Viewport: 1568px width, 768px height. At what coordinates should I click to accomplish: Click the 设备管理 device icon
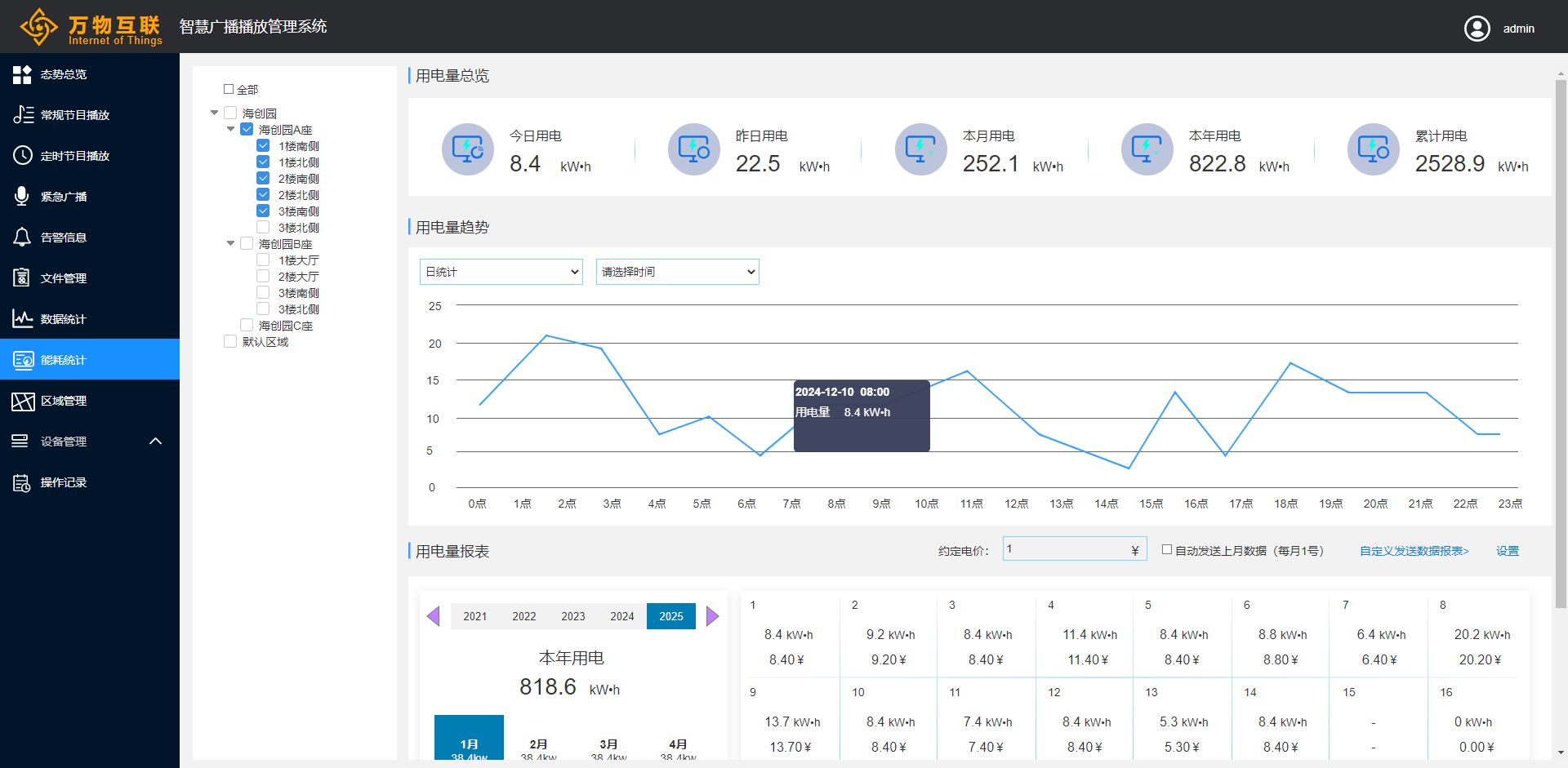20,441
